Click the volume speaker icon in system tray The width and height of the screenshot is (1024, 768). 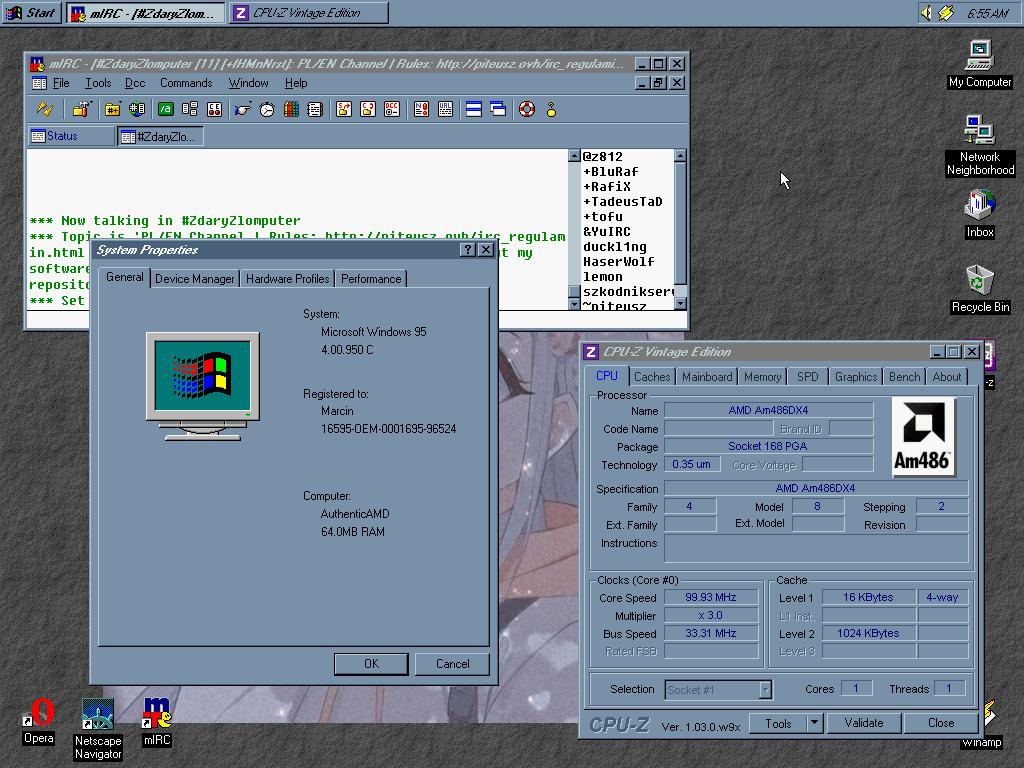tap(925, 12)
